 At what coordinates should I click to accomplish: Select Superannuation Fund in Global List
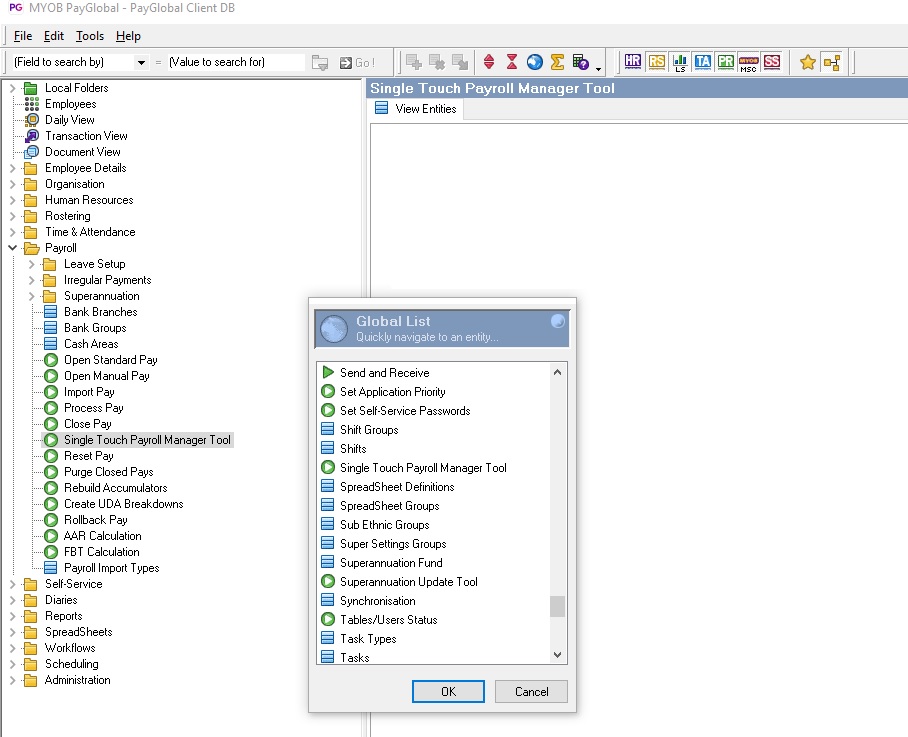pyautogui.click(x=391, y=563)
